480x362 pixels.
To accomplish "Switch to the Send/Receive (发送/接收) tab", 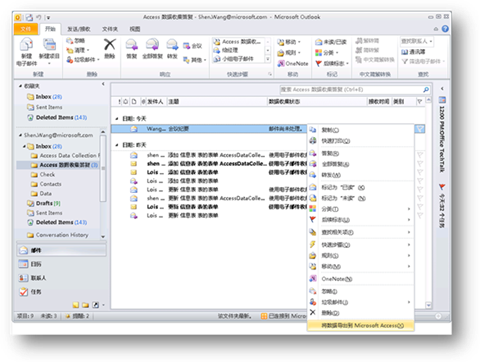I will [79, 29].
